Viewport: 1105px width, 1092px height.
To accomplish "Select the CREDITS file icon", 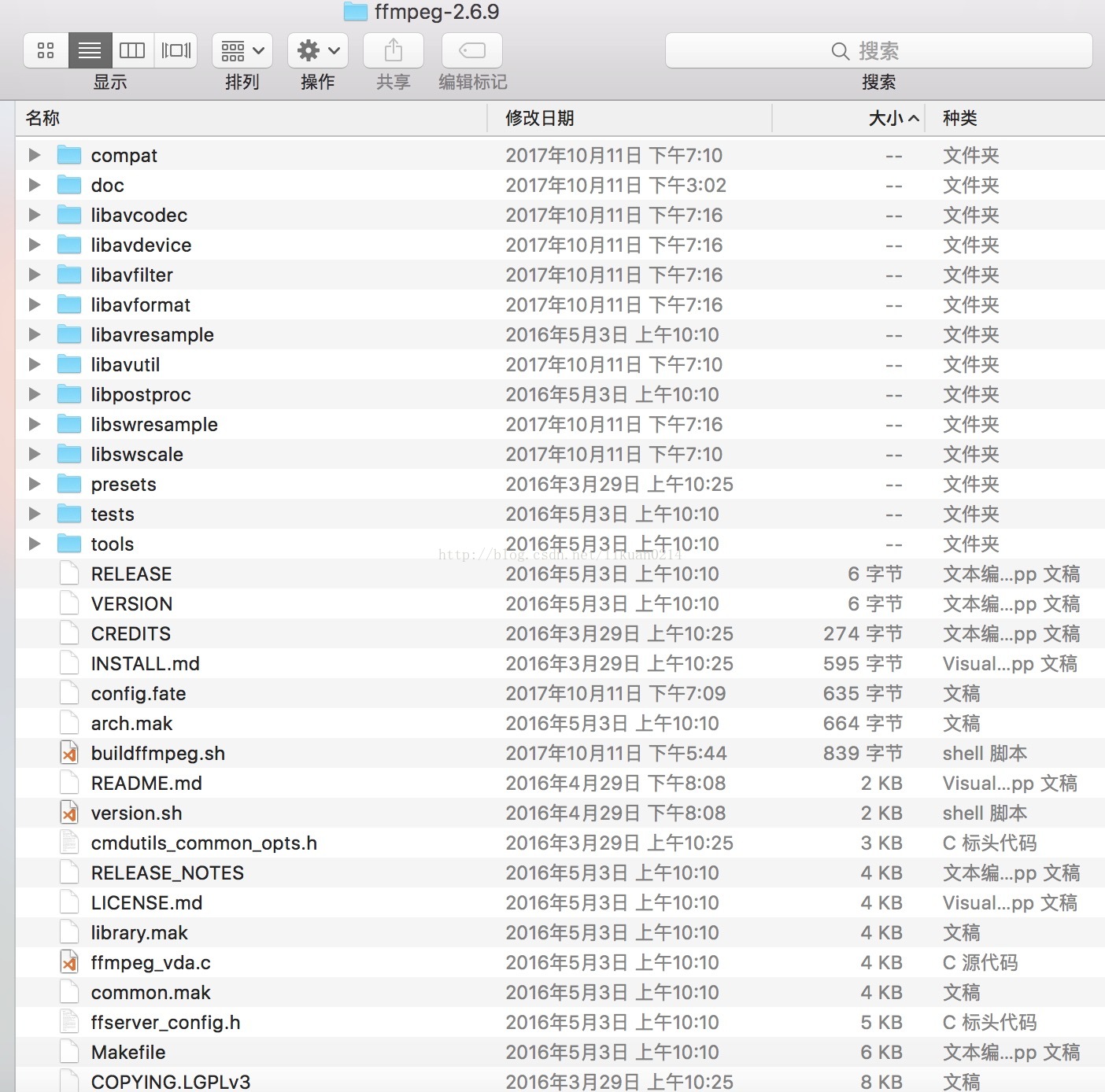I will (69, 633).
